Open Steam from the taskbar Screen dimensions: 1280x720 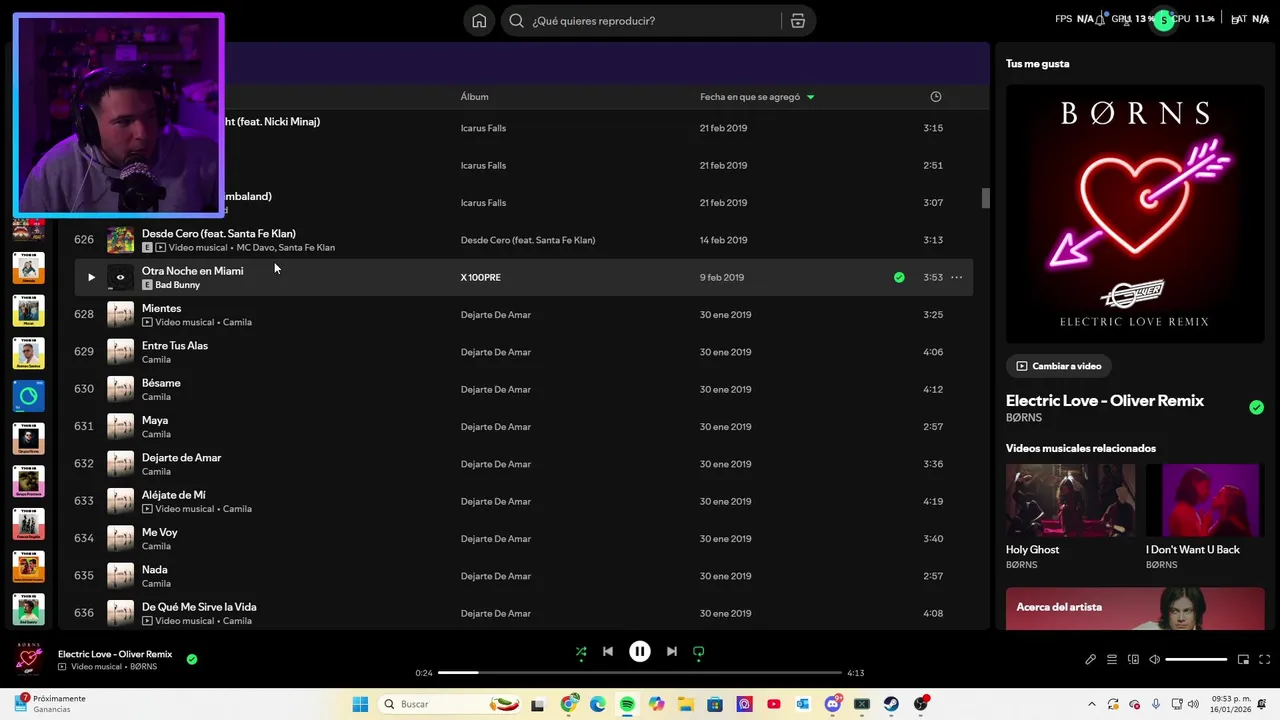891,704
